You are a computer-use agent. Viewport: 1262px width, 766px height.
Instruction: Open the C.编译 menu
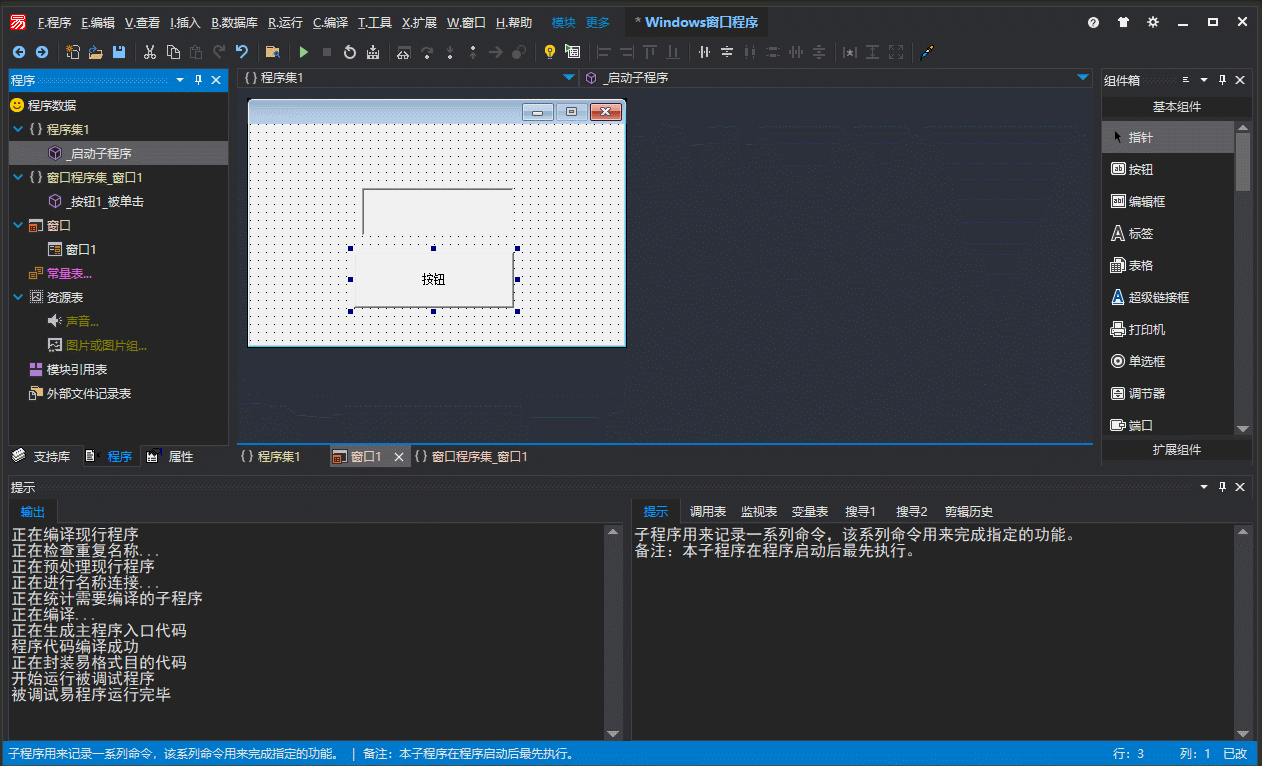[x=330, y=22]
